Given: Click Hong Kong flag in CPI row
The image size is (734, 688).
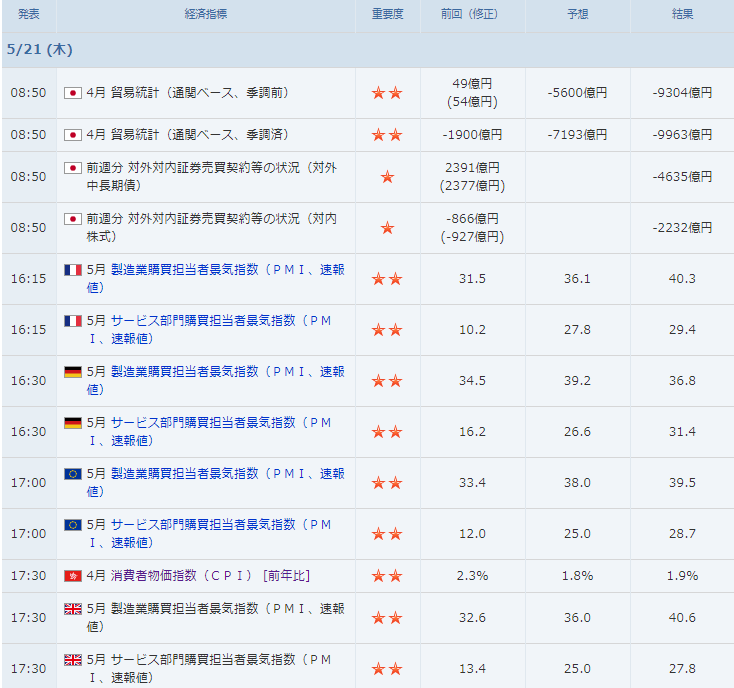Looking at the screenshot, I should (73, 576).
